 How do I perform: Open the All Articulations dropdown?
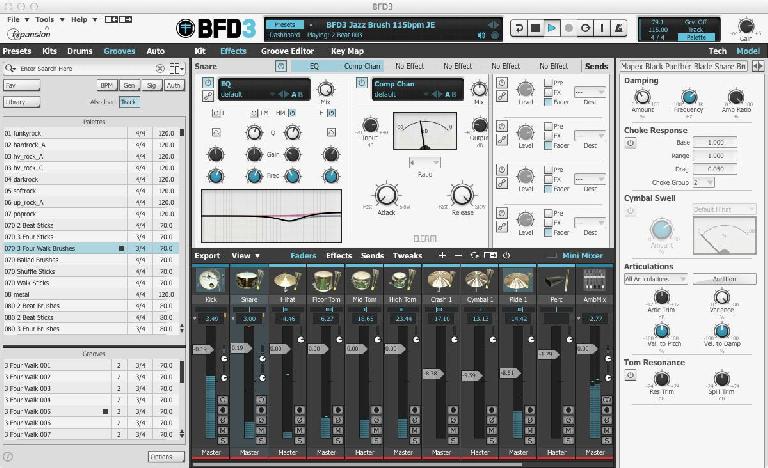click(x=655, y=279)
